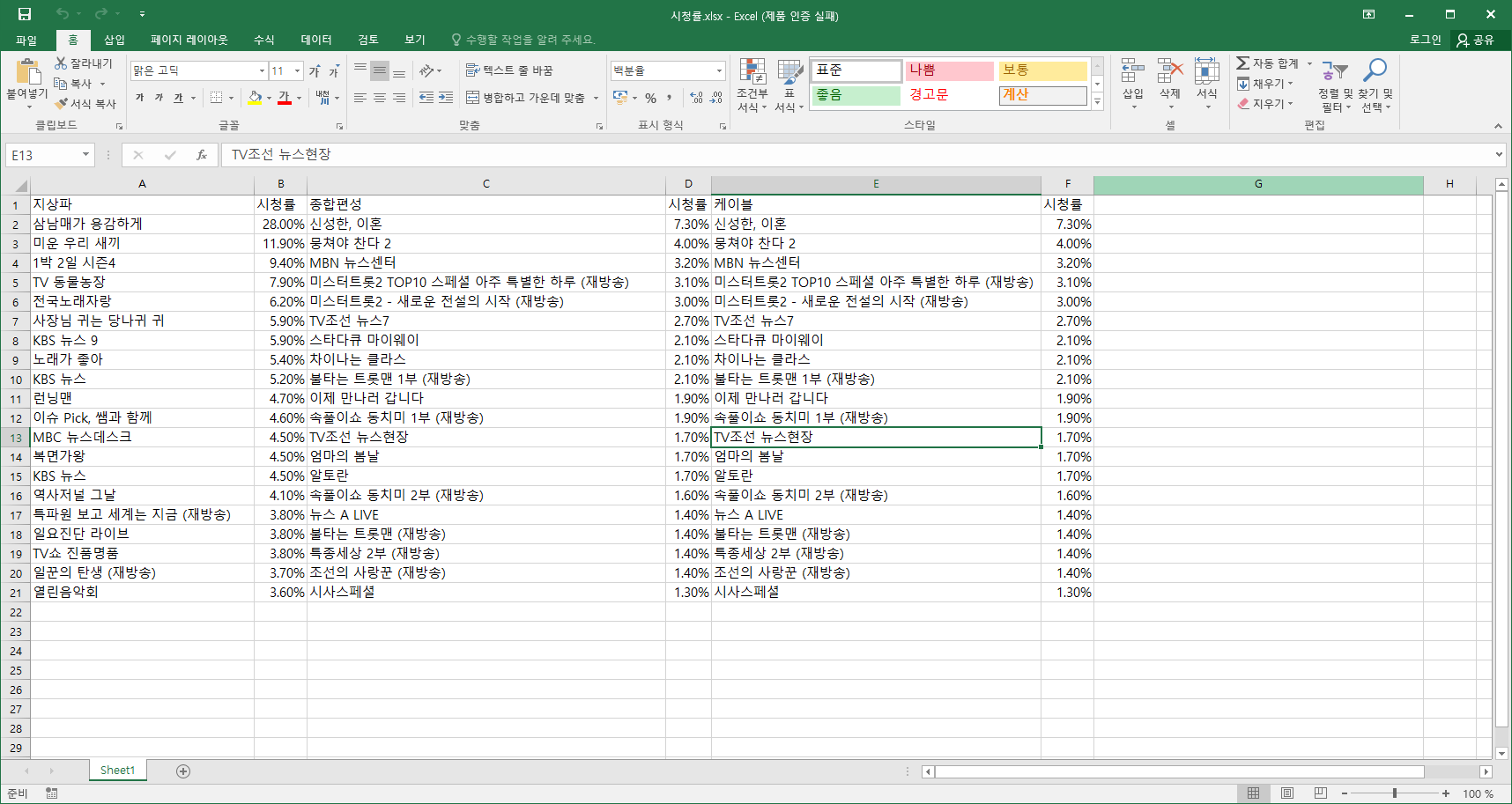Increase font size with larger 가 icon
The width and height of the screenshot is (1512, 804).
(x=315, y=70)
